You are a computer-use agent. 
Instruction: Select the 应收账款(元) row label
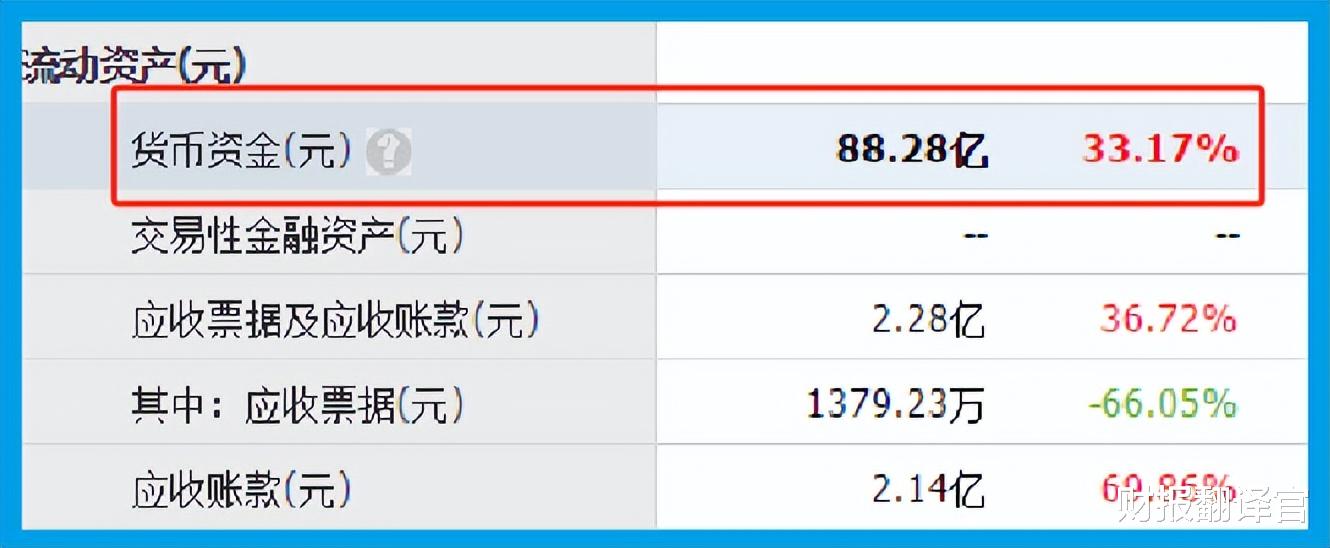point(241,490)
